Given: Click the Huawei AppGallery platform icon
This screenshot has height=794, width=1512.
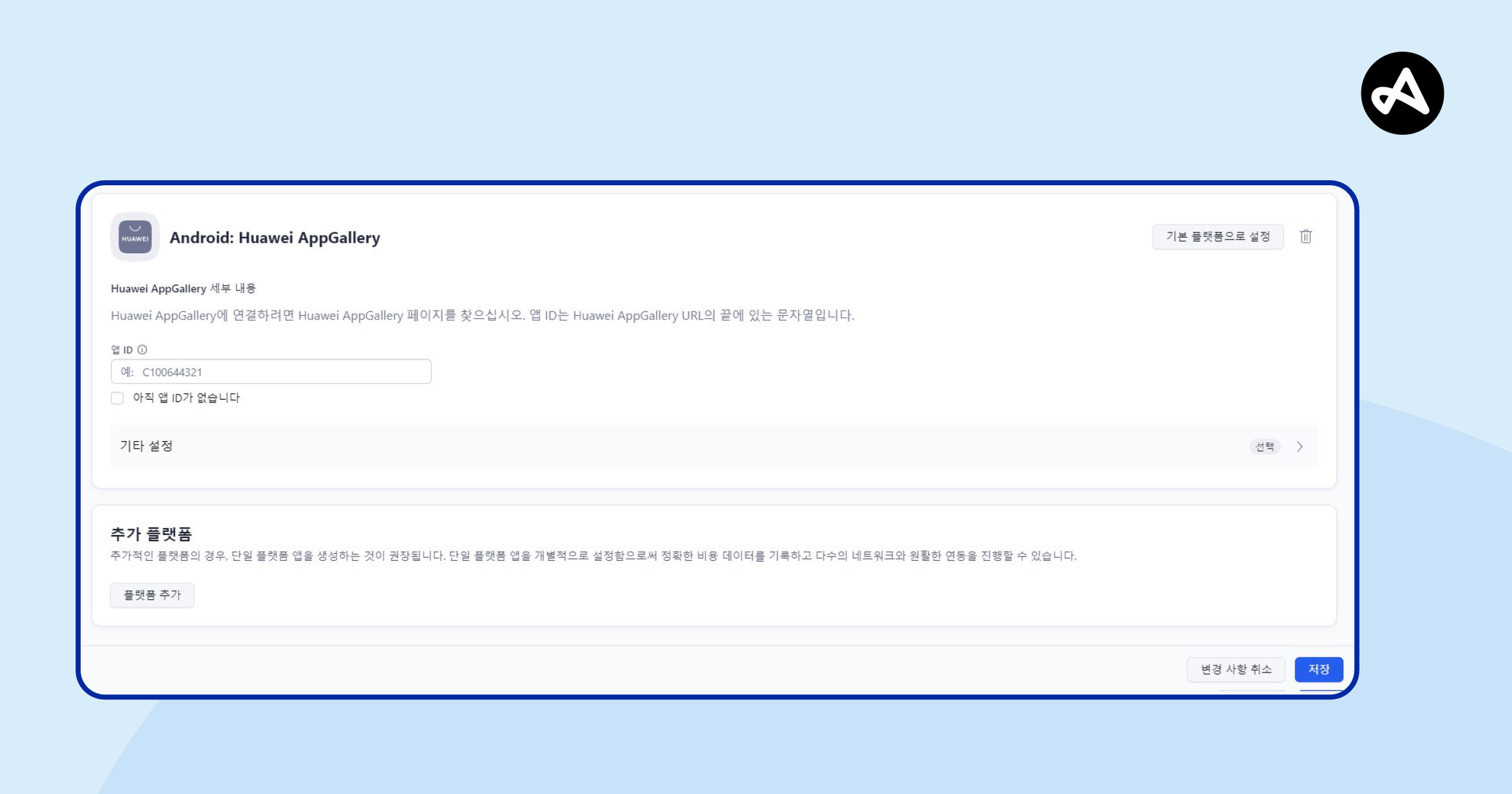Looking at the screenshot, I should (x=135, y=237).
